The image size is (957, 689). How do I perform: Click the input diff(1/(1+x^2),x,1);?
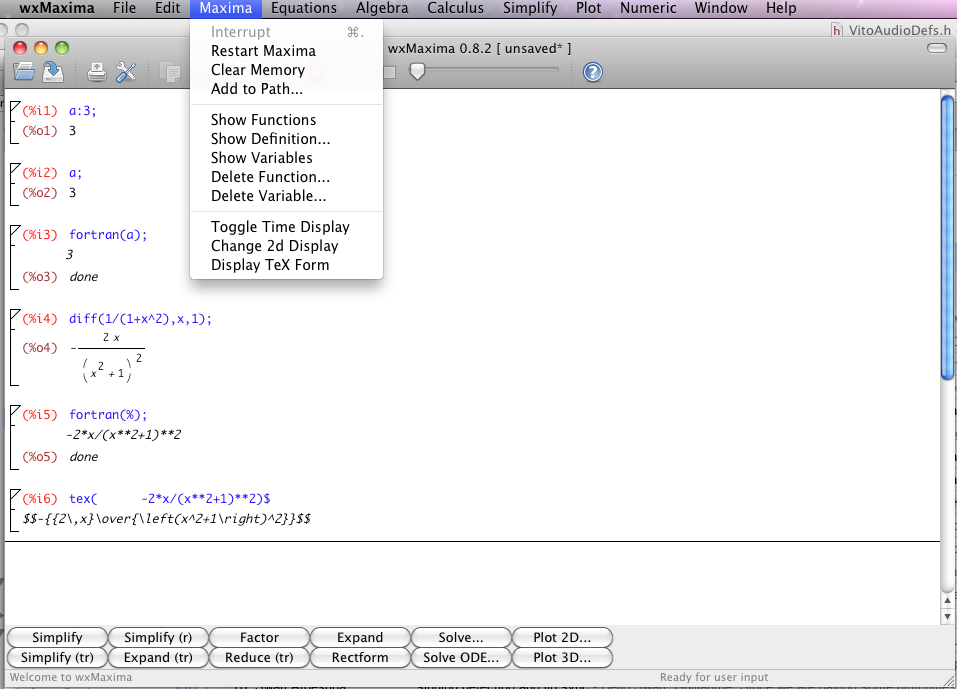coord(140,319)
